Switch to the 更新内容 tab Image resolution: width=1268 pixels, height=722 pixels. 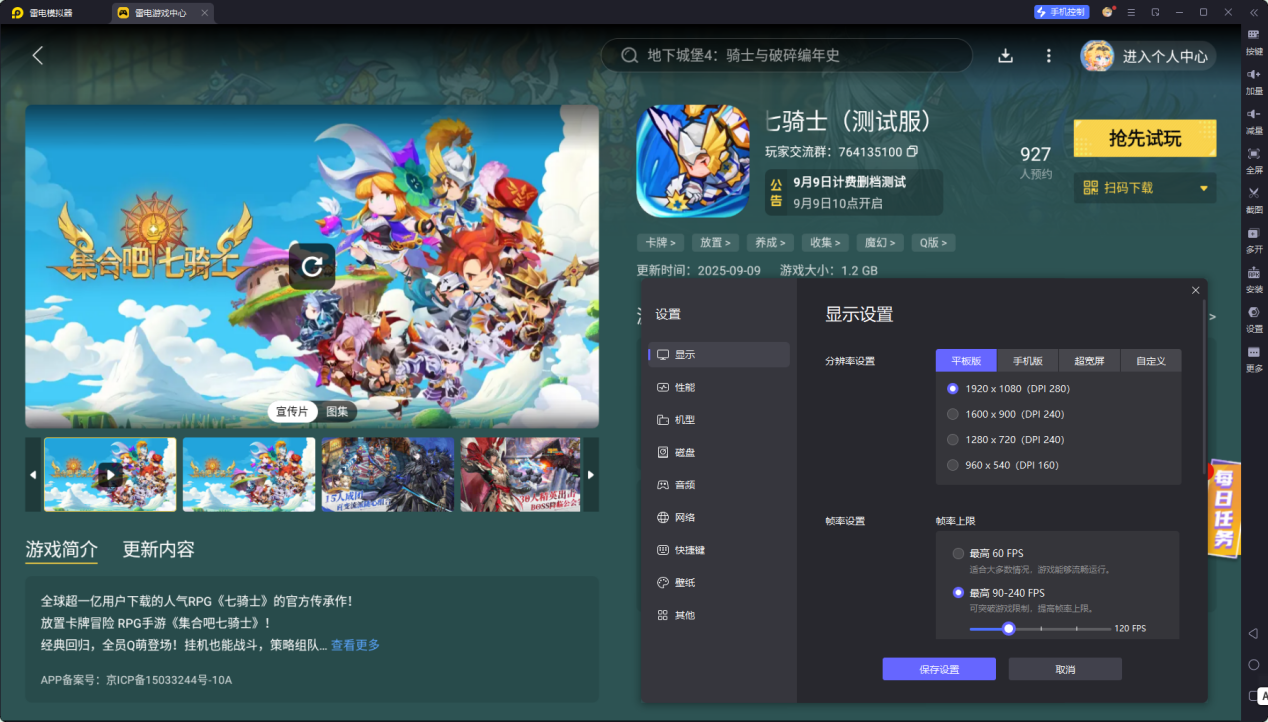156,549
